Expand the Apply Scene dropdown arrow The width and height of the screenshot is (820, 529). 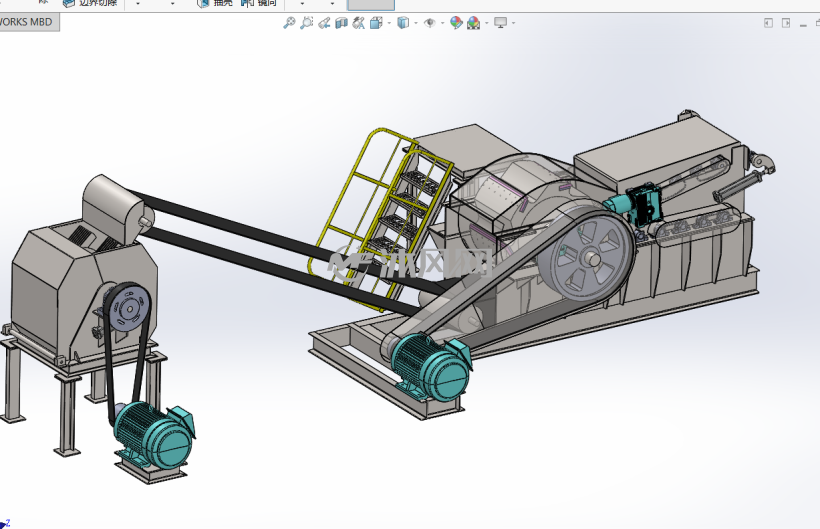487,23
